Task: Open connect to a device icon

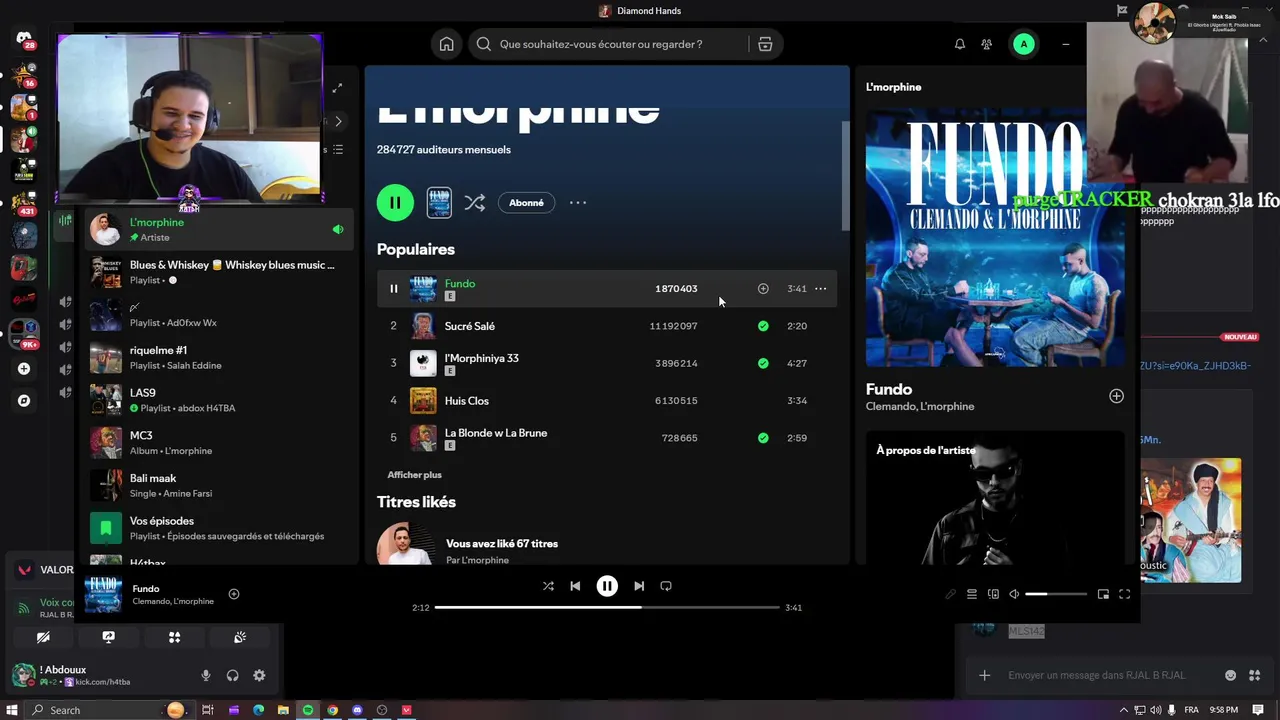Action: coord(993,594)
